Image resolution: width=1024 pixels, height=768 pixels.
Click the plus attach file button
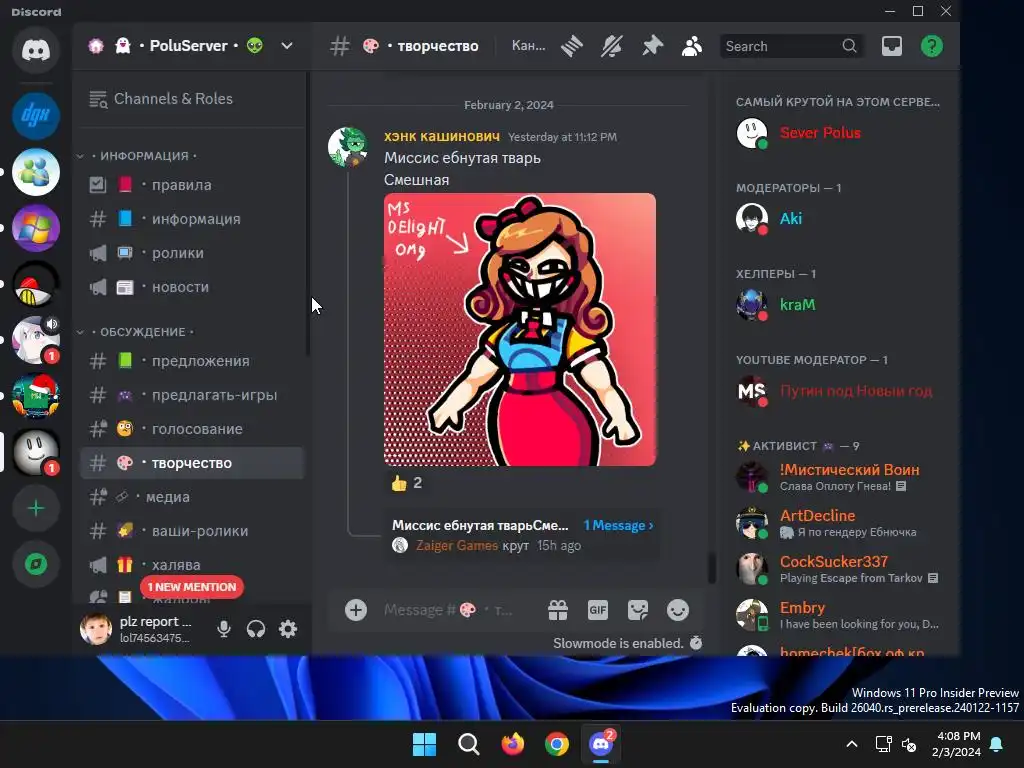pyautogui.click(x=356, y=610)
